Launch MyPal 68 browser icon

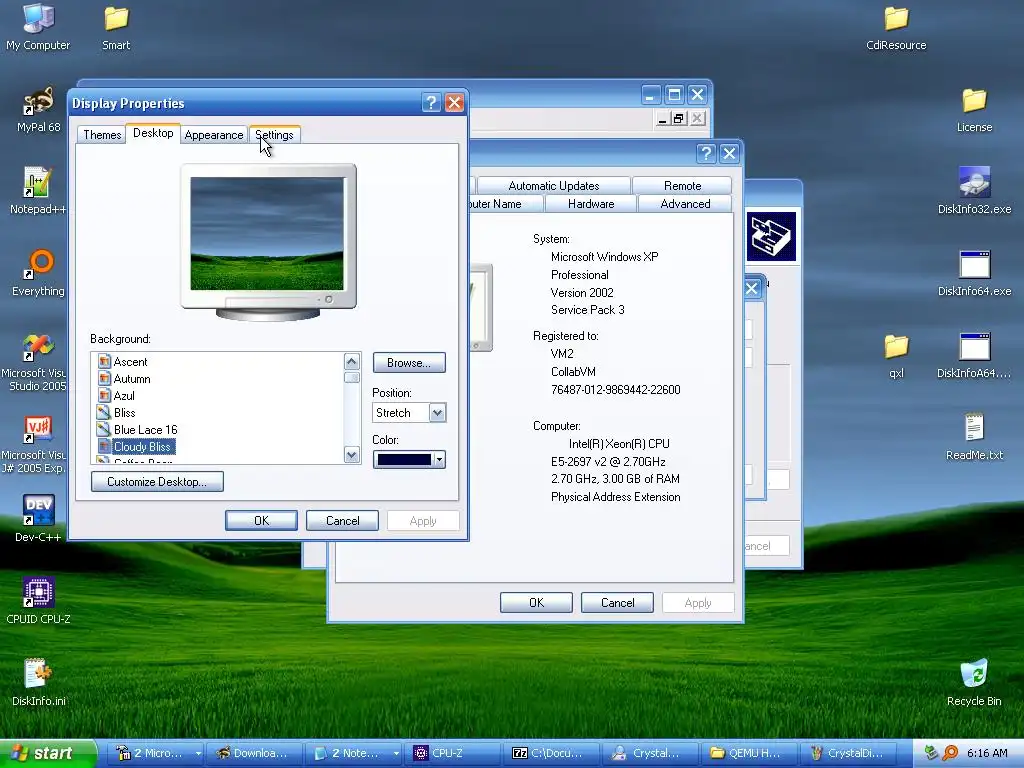pos(38,110)
